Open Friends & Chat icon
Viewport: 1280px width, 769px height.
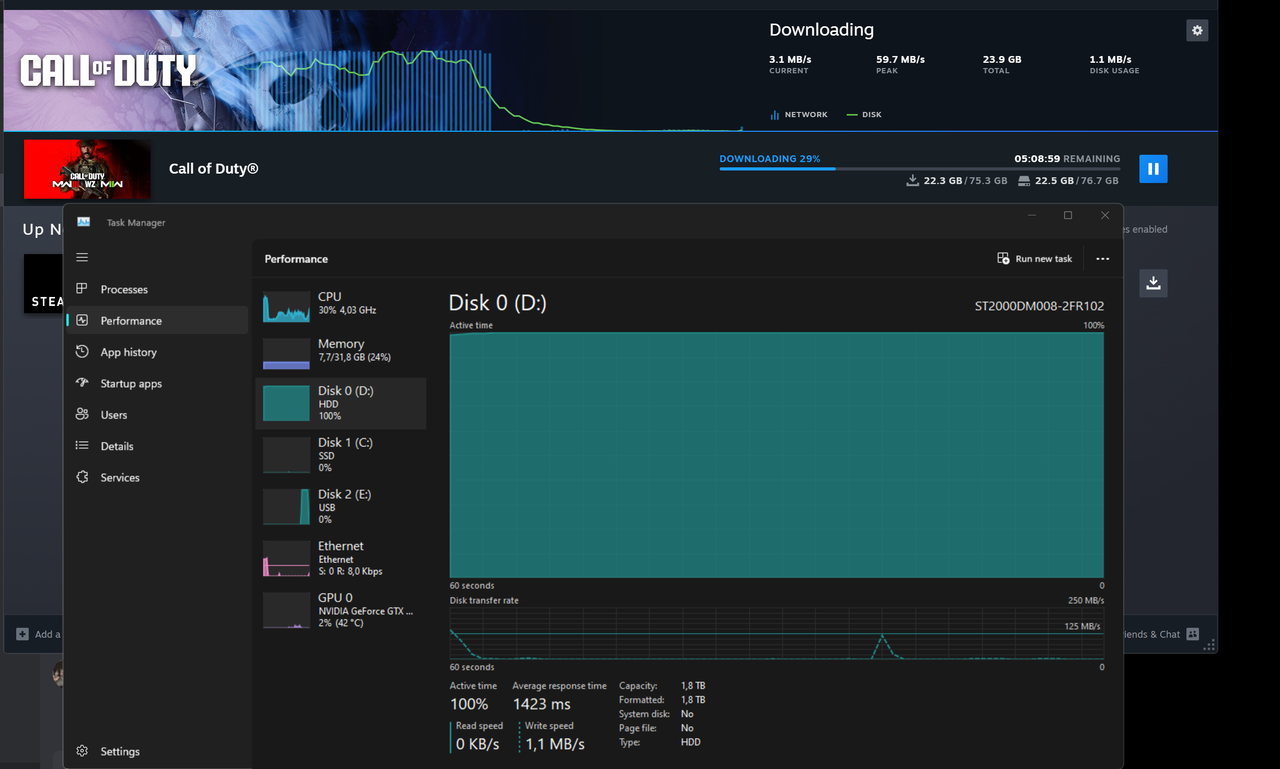1192,634
